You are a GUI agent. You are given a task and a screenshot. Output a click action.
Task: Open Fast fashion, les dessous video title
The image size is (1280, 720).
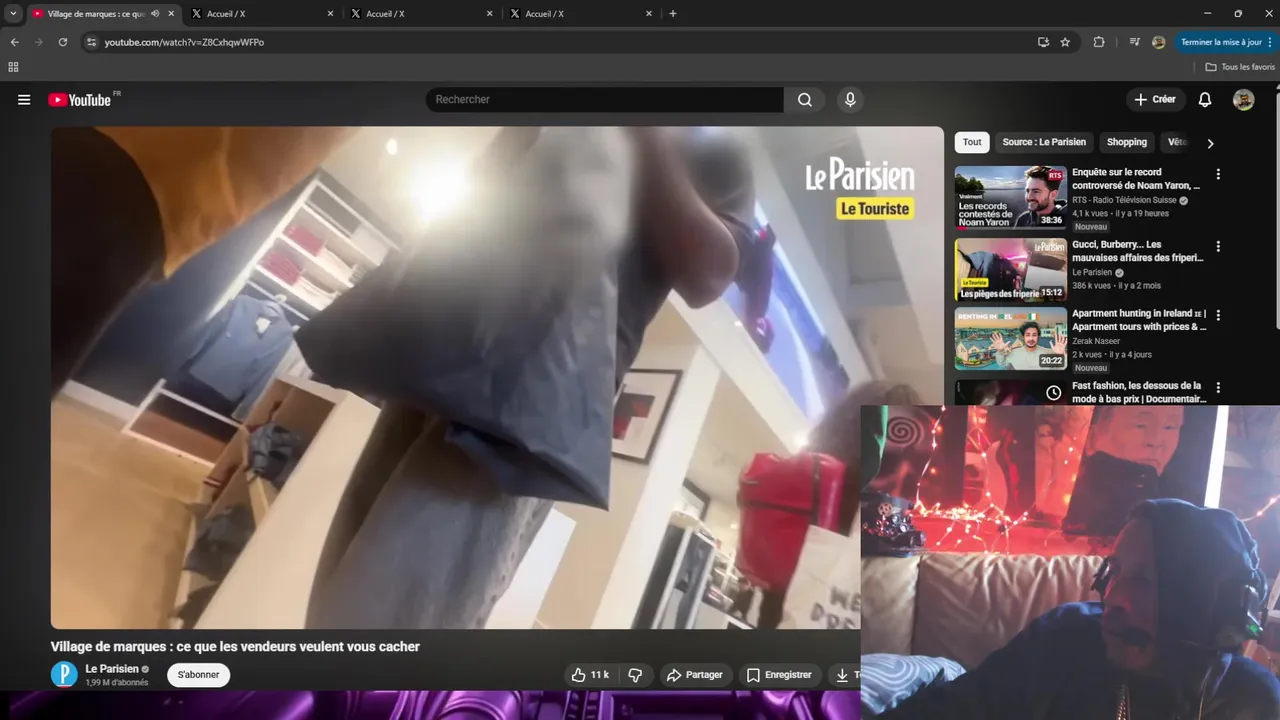1137,392
